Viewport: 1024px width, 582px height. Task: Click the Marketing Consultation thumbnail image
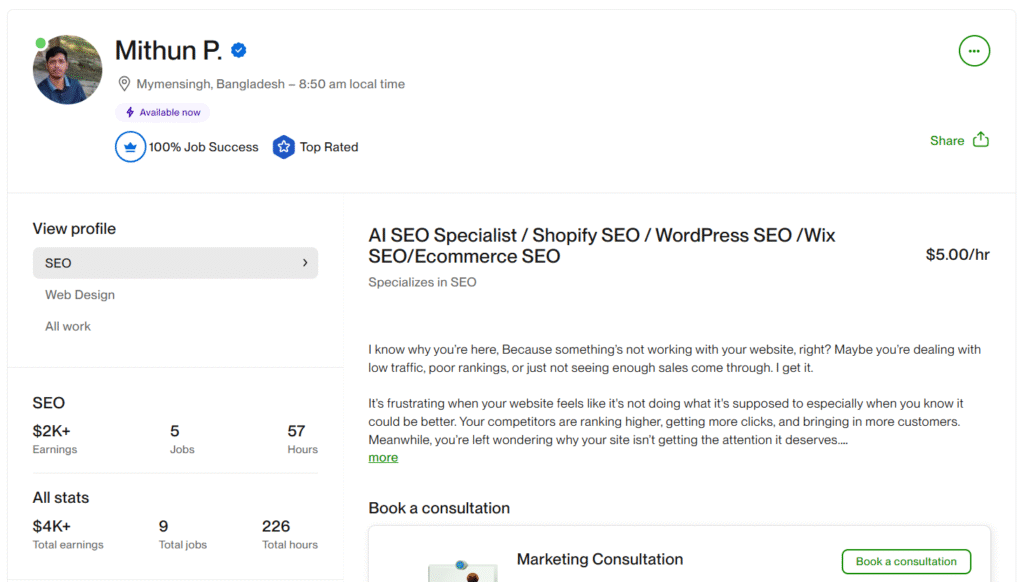(461, 570)
